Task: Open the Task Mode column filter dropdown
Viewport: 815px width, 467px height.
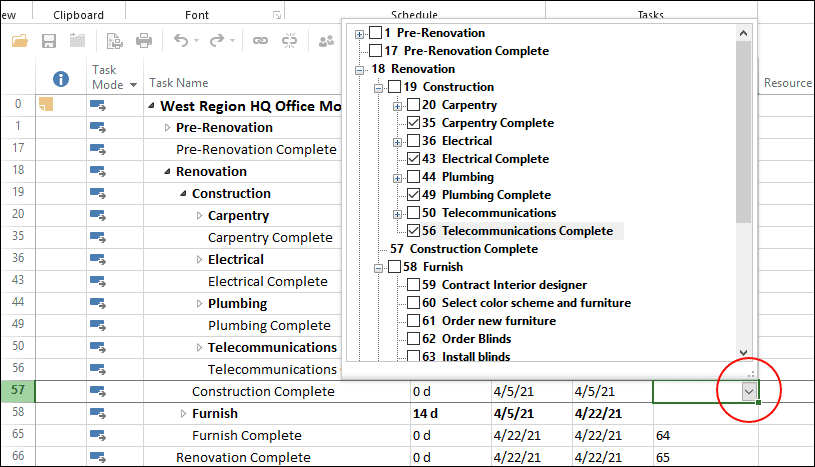Action: (134, 85)
